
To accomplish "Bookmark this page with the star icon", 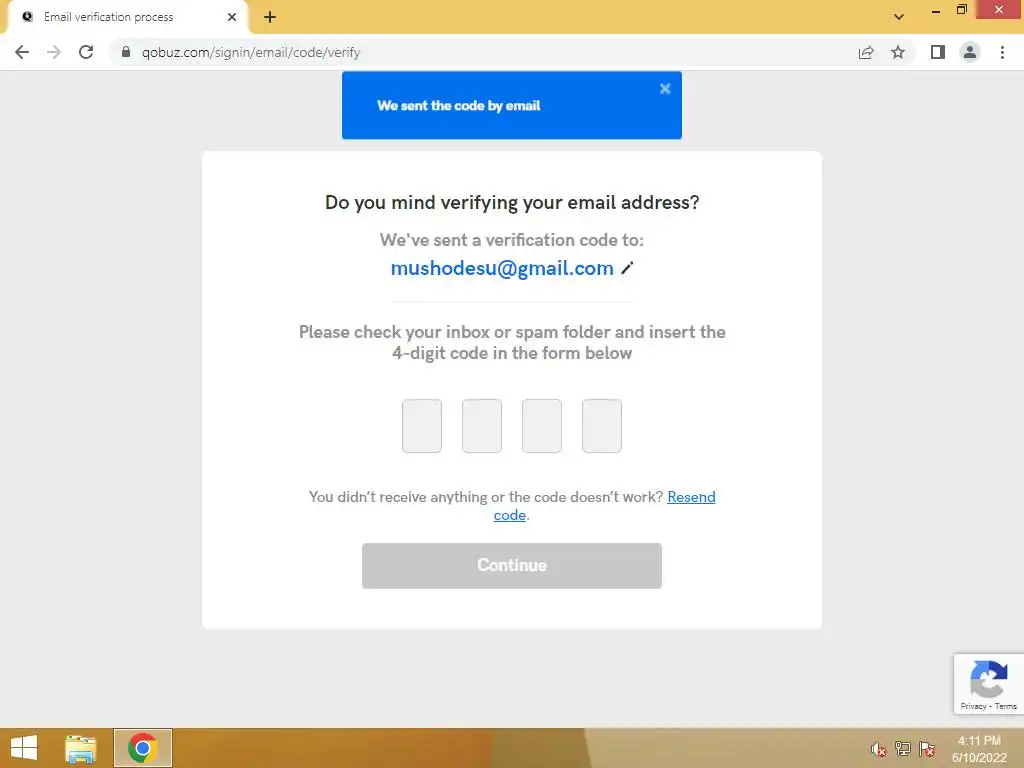I will (898, 52).
